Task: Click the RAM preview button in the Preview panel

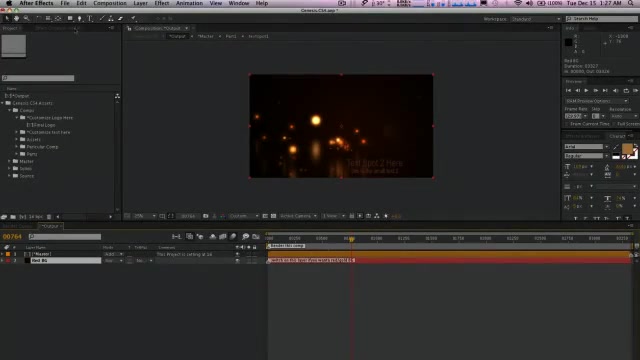Action: 636,91
